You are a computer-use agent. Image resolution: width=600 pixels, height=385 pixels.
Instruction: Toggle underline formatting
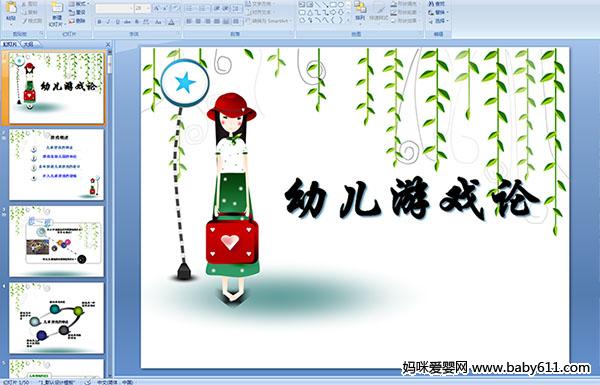(117, 22)
